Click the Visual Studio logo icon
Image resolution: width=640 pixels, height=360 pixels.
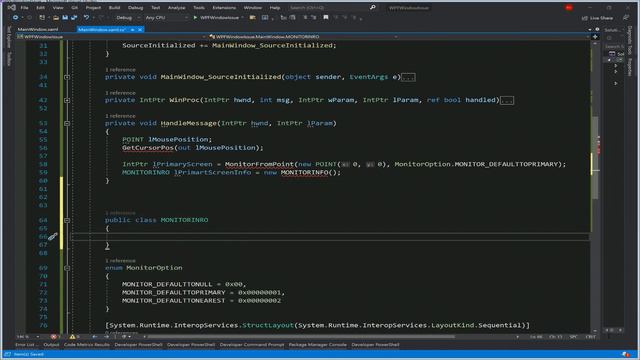11,7
